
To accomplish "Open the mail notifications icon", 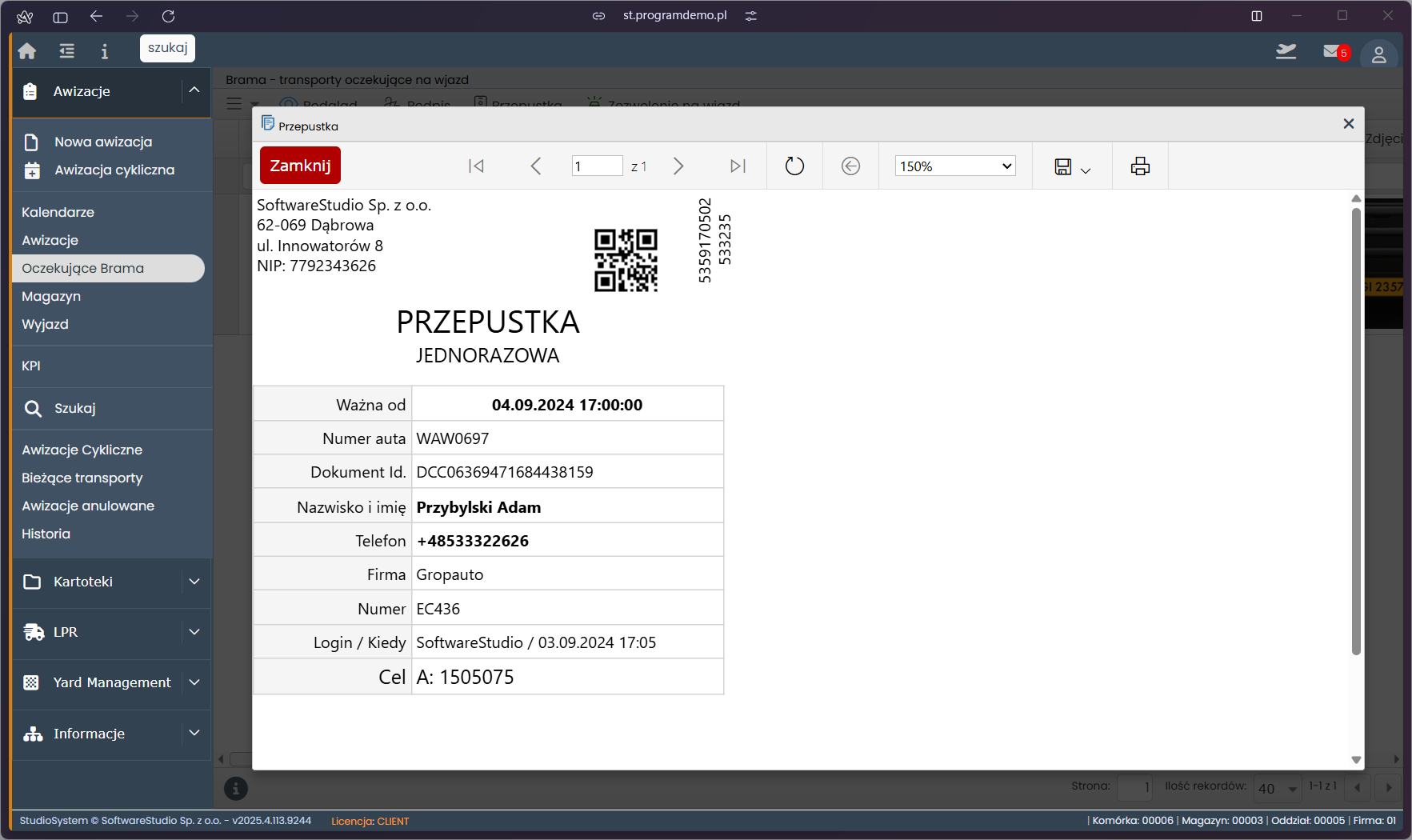I will click(x=1332, y=51).
